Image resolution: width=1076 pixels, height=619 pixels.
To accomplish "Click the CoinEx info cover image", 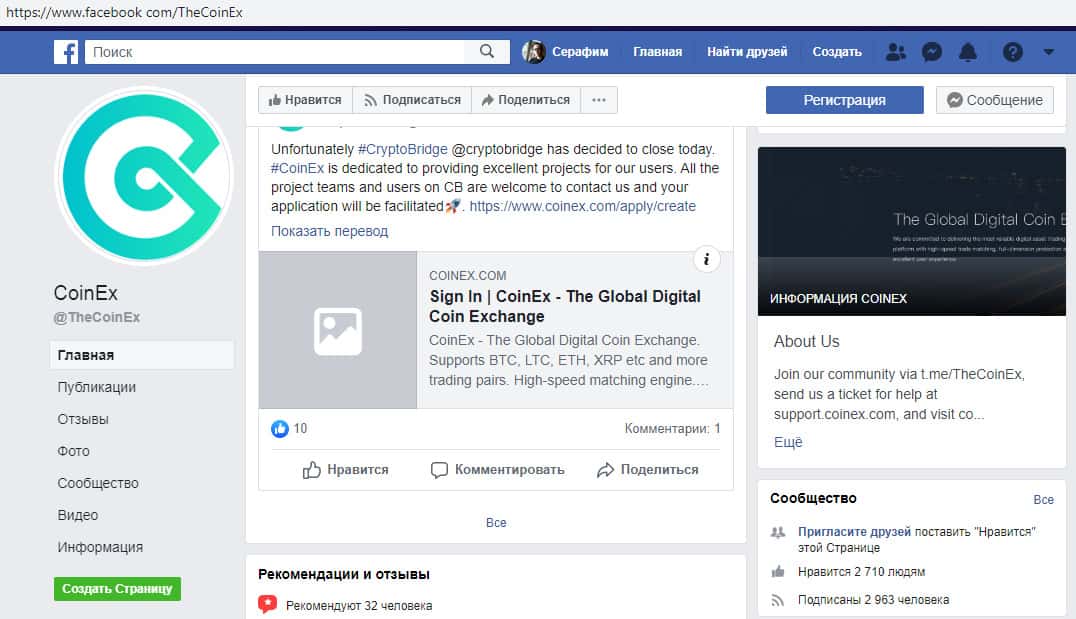I will tap(911, 231).
